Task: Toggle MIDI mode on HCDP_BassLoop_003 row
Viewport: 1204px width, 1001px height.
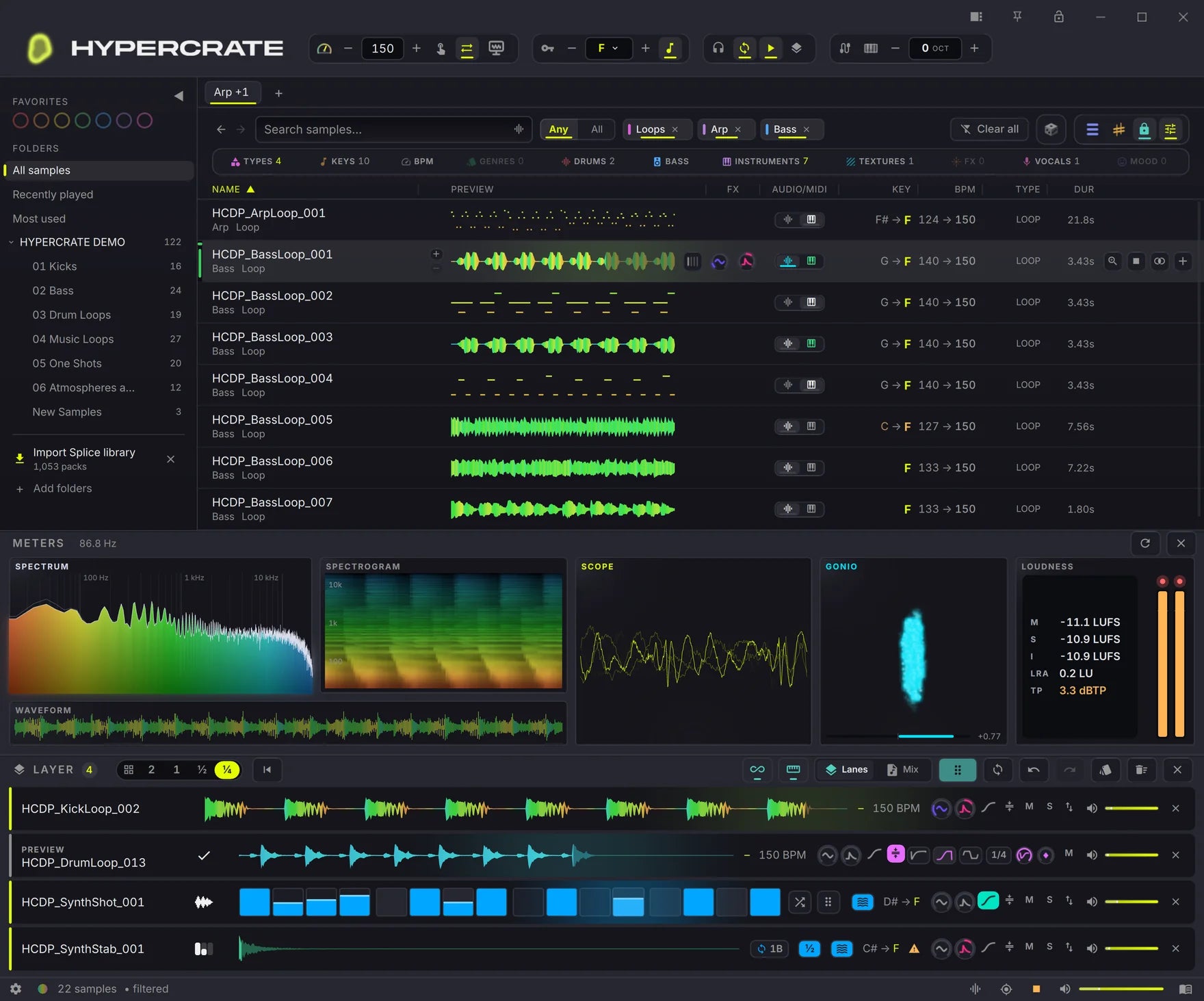Action: coord(811,343)
